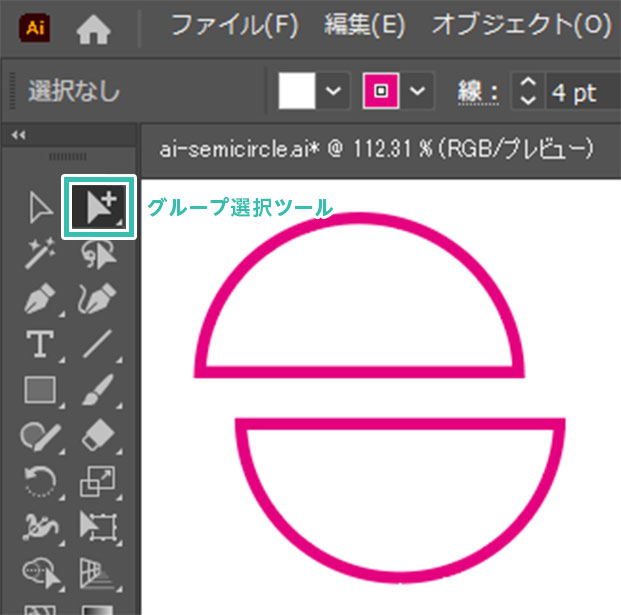The image size is (621, 615).
Task: Click the stroke weight stepper arrows
Action: pos(528,93)
